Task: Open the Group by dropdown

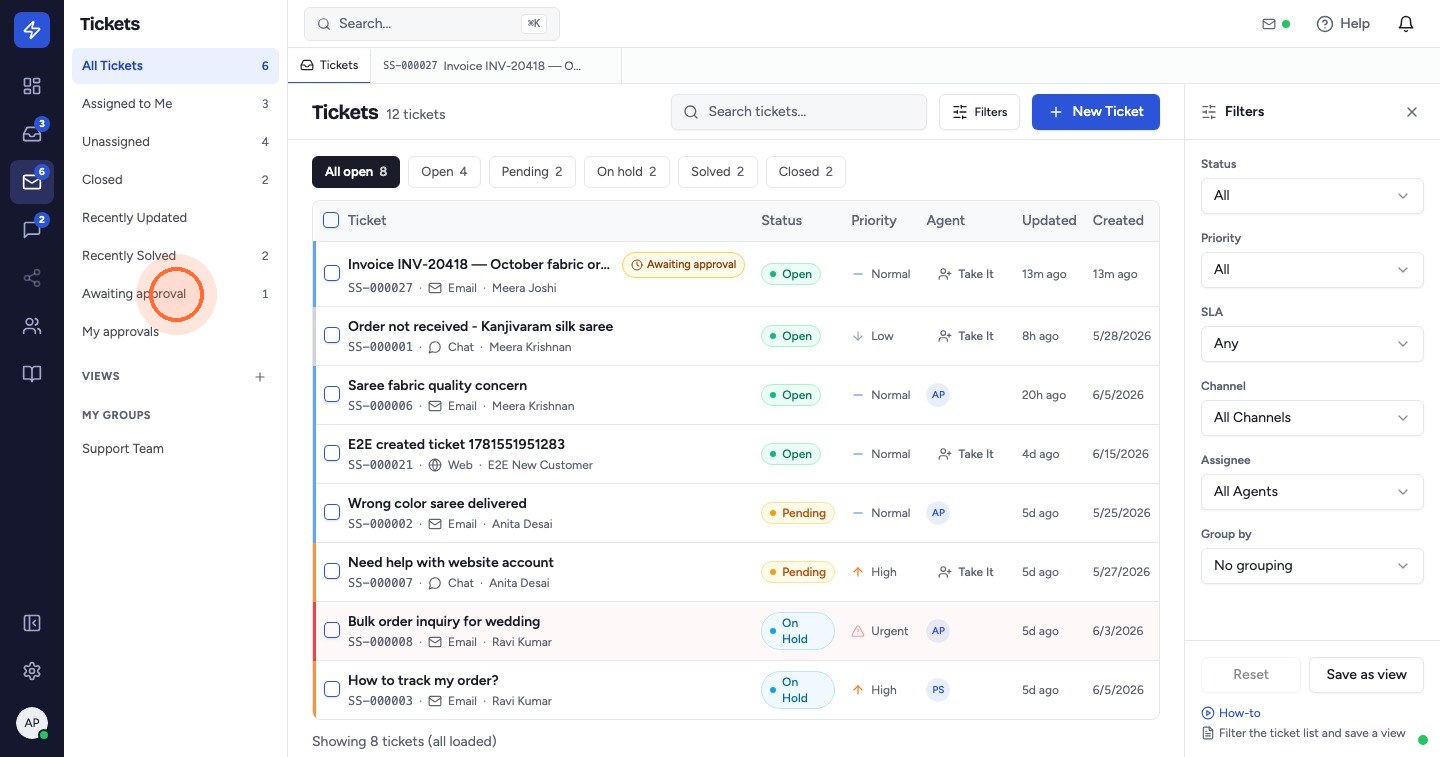Action: 1312,565
